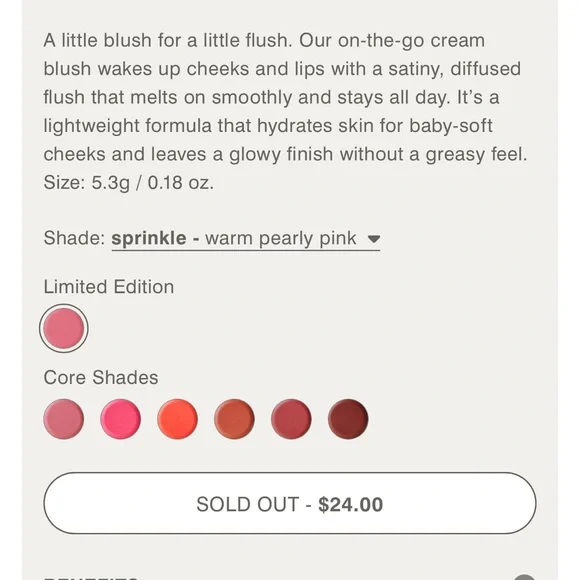The image size is (580, 580).
Task: Click the bold sprinkle shade name
Action: point(149,239)
